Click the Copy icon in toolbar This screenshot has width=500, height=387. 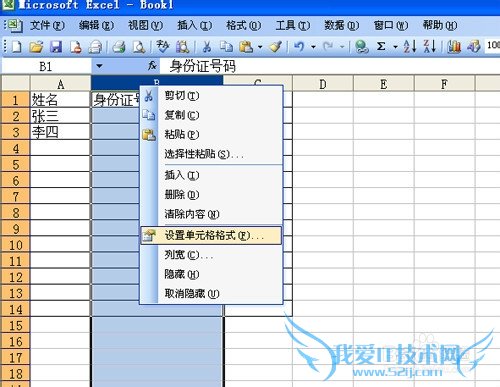(x=226, y=47)
